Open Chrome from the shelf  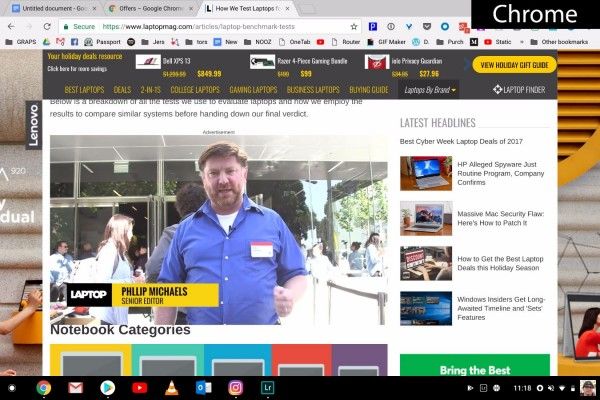coord(44,388)
